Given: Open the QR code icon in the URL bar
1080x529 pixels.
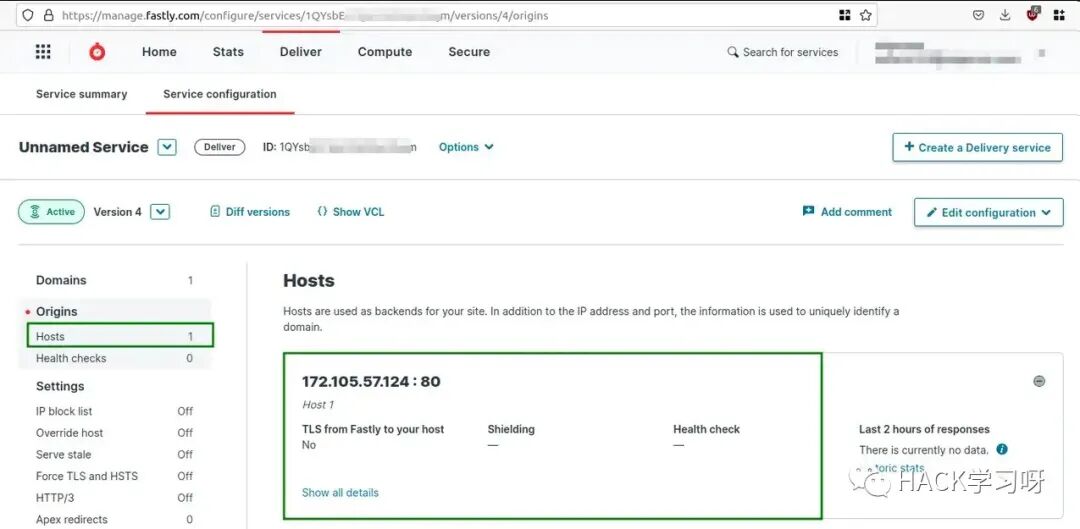Looking at the screenshot, I should pyautogui.click(x=844, y=15).
